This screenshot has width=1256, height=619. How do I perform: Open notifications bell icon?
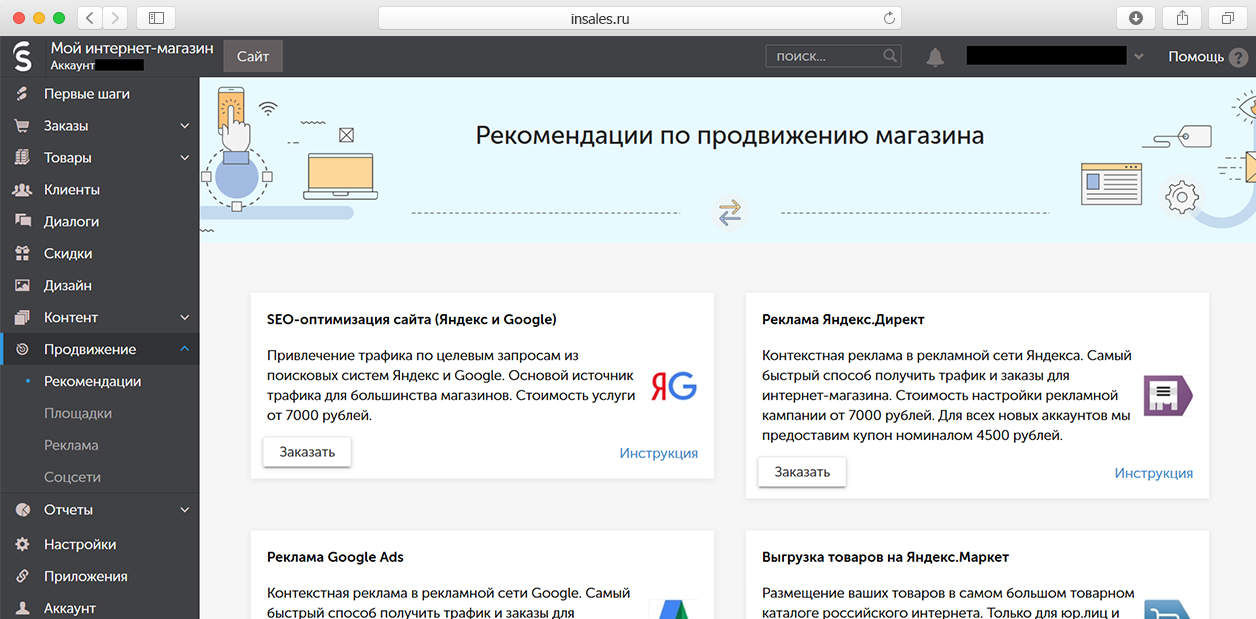pyautogui.click(x=935, y=57)
